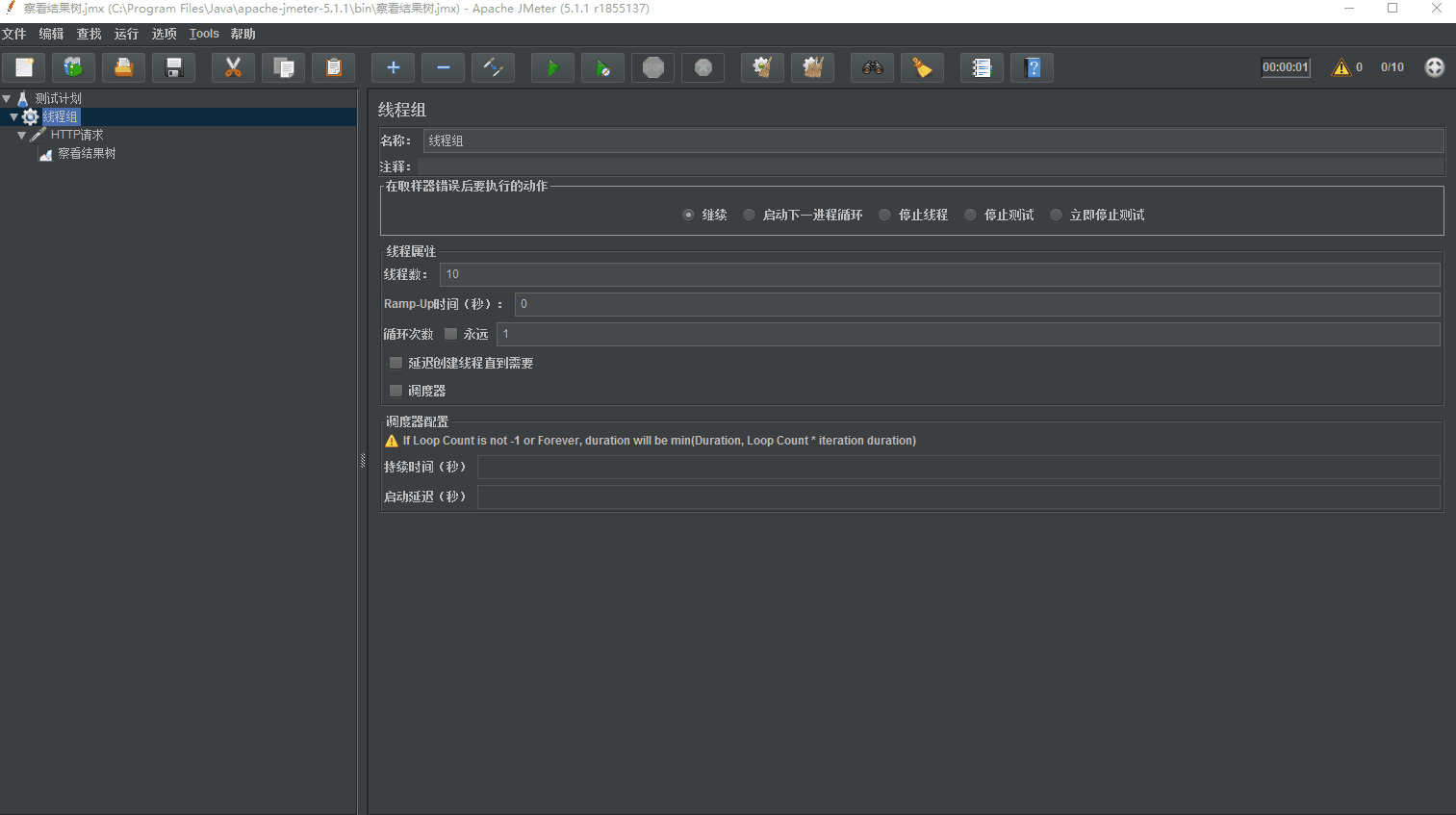Save the test plan with disk icon
Image resolution: width=1456 pixels, height=815 pixels.
(x=174, y=67)
